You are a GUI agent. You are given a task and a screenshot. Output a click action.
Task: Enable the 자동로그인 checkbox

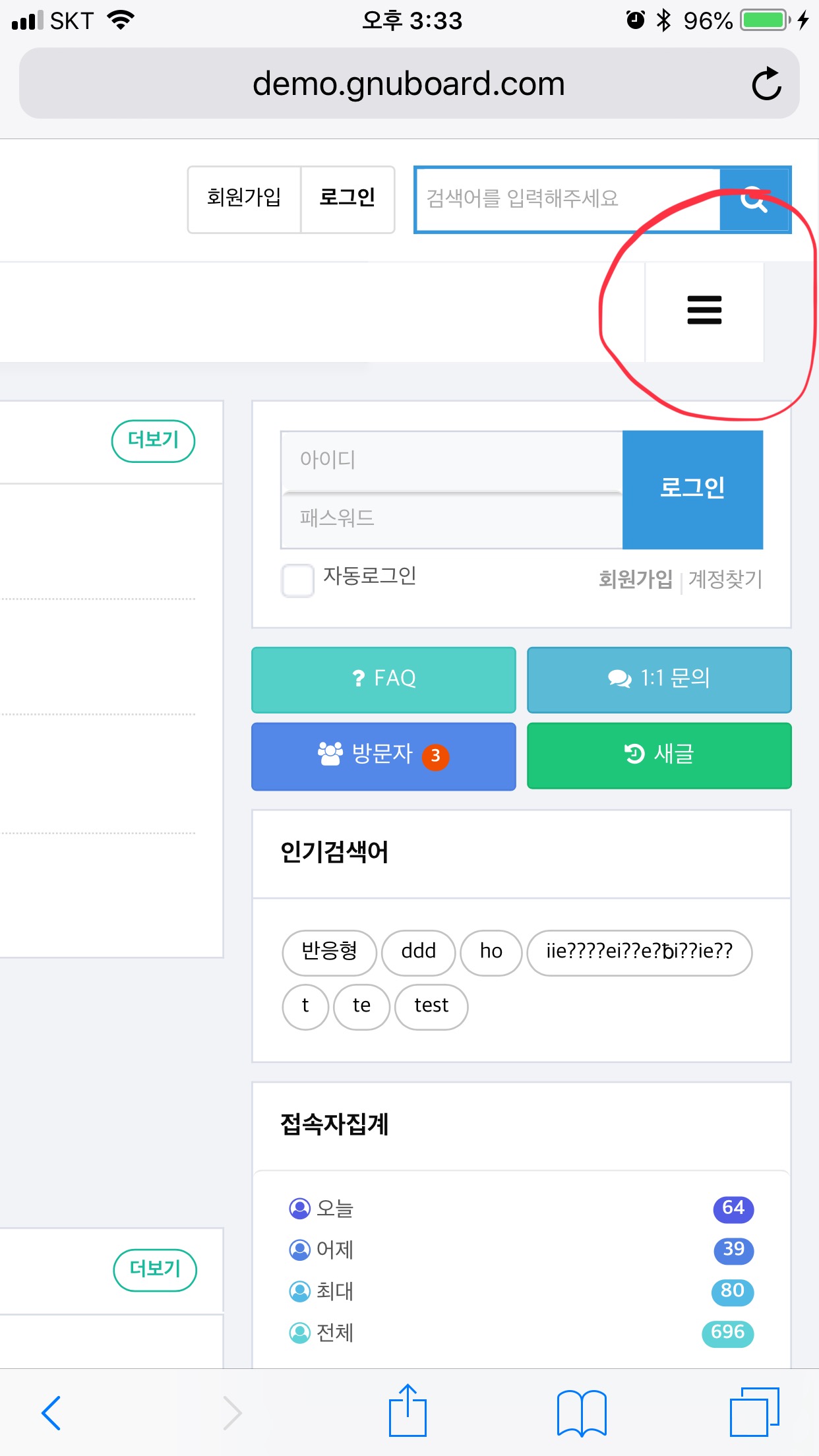click(x=297, y=580)
